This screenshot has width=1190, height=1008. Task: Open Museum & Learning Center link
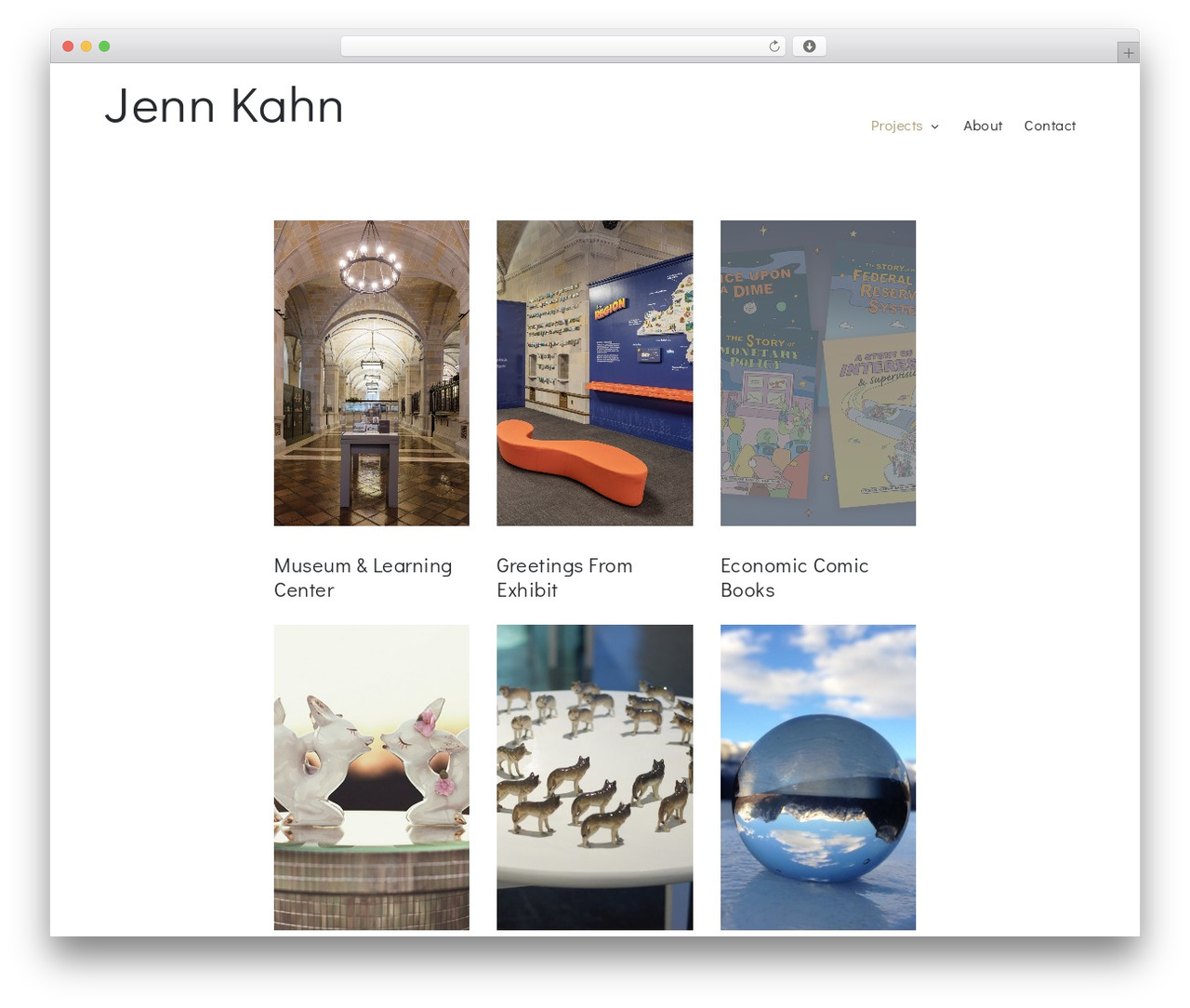(x=363, y=577)
